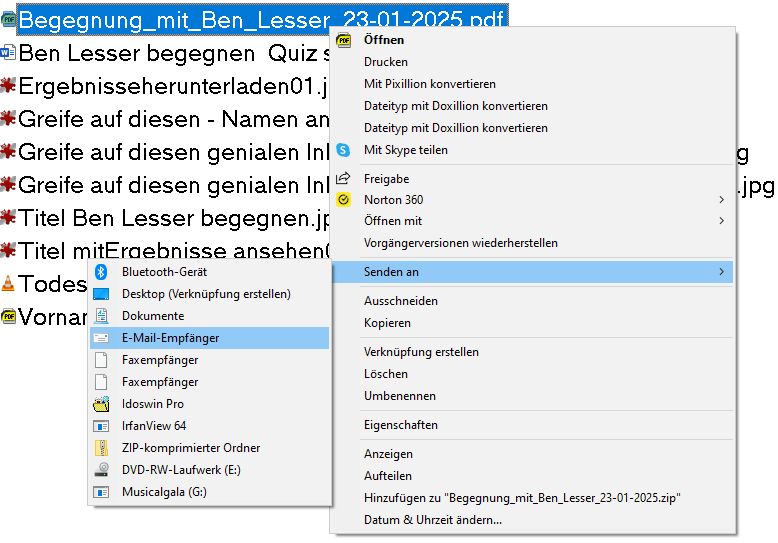Select E-Mail-Empfänger in the send menu
Viewport: 778px width, 543px height.
coord(170,338)
